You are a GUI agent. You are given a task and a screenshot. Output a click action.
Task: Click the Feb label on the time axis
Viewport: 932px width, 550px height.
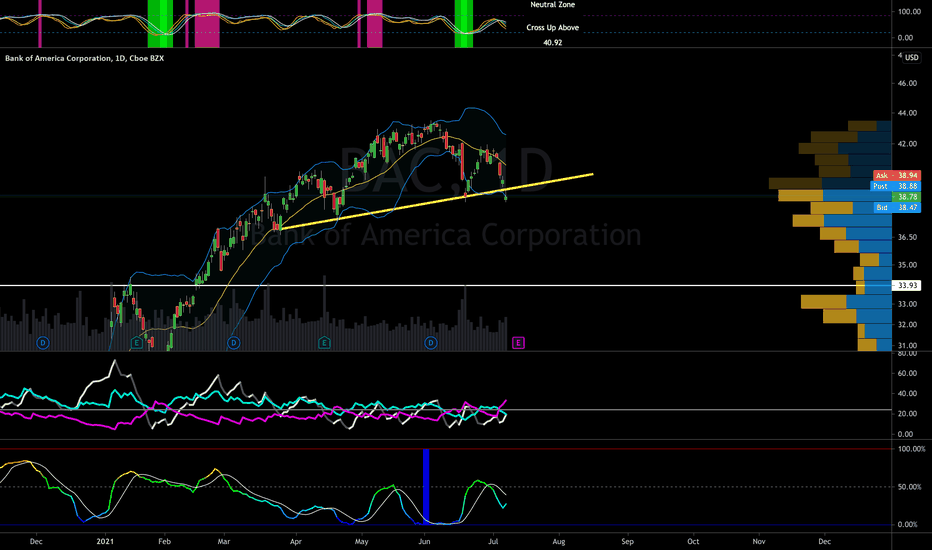(x=164, y=542)
